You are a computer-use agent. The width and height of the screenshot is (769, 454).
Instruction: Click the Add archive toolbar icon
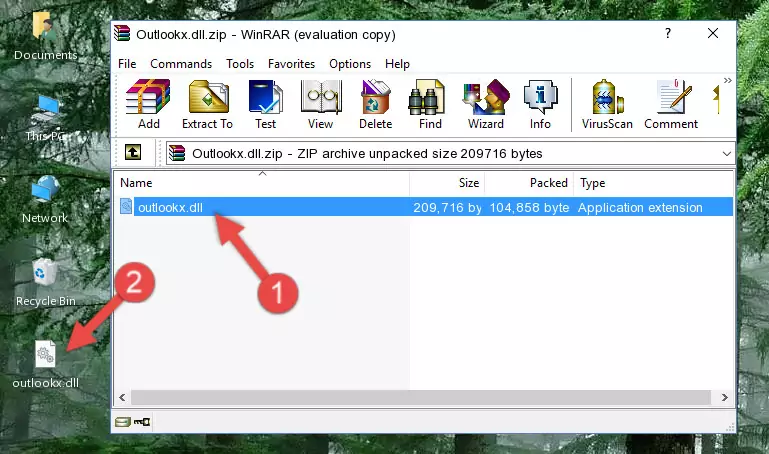coord(148,104)
